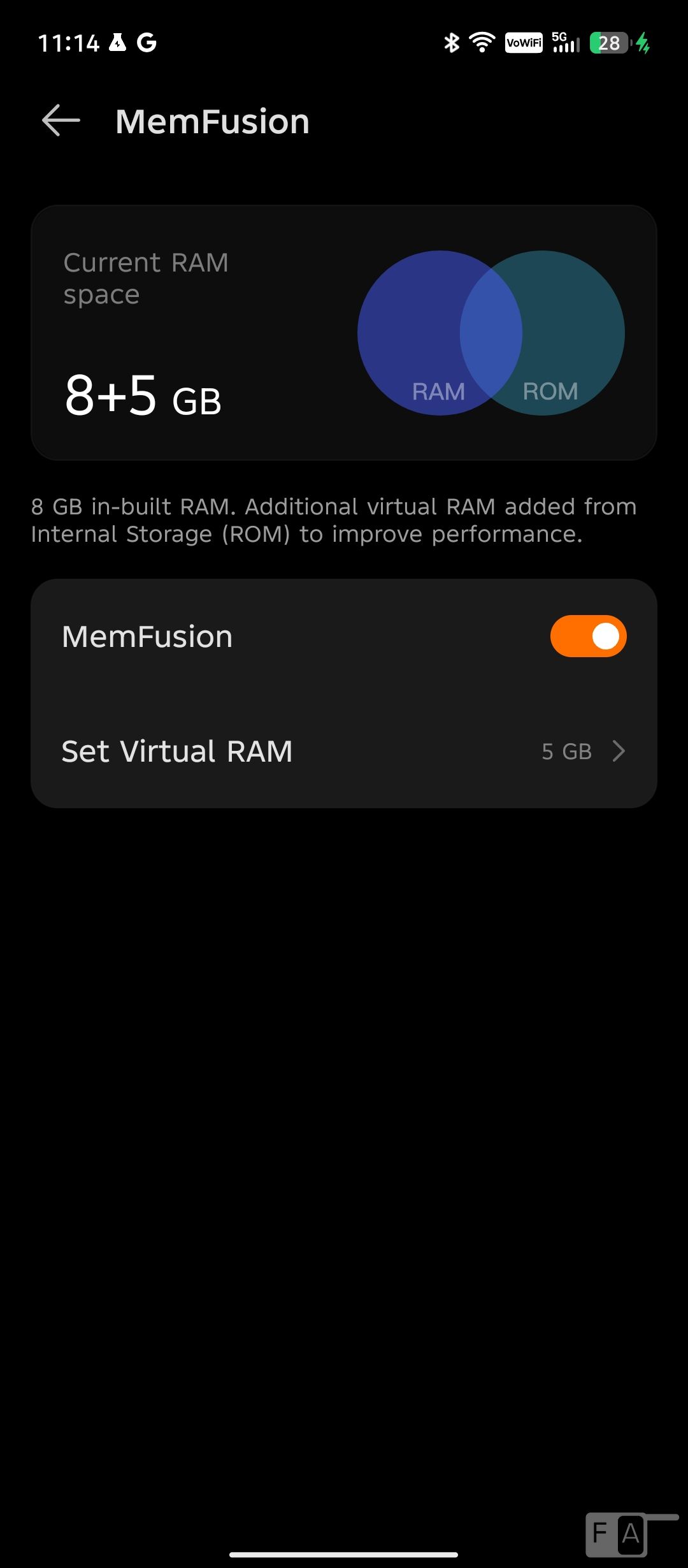Viewport: 688px width, 1568px height.
Task: Go back using the arrow icon
Action: (61, 120)
